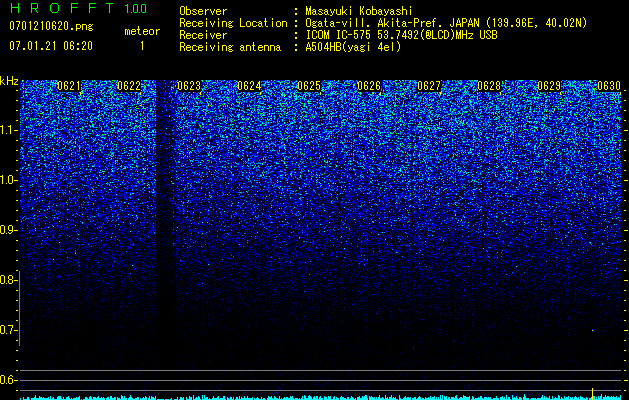Click the 1.1 frequency axis label
The image size is (629, 400).
click(x=8, y=130)
